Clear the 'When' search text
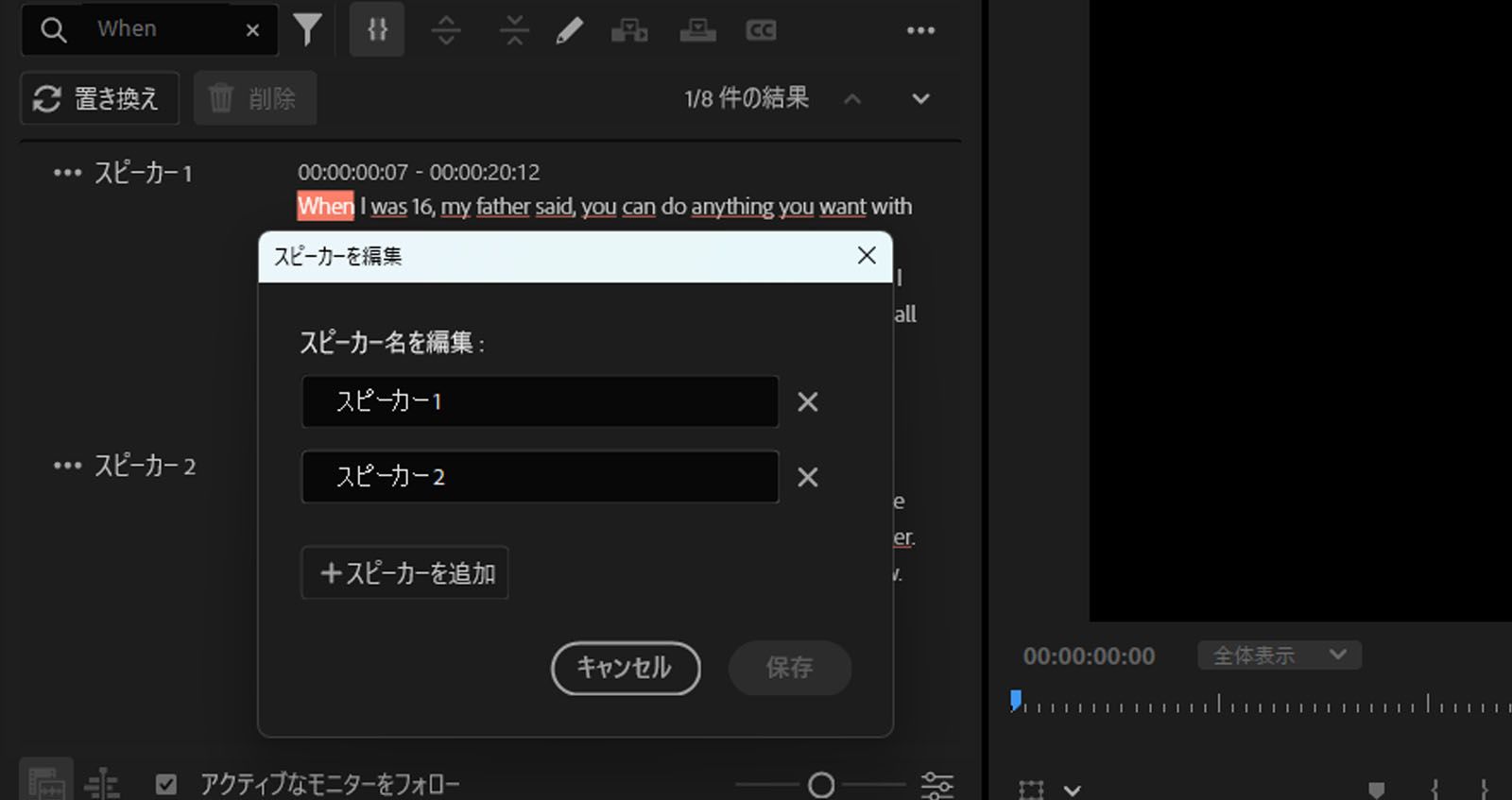 point(252,30)
